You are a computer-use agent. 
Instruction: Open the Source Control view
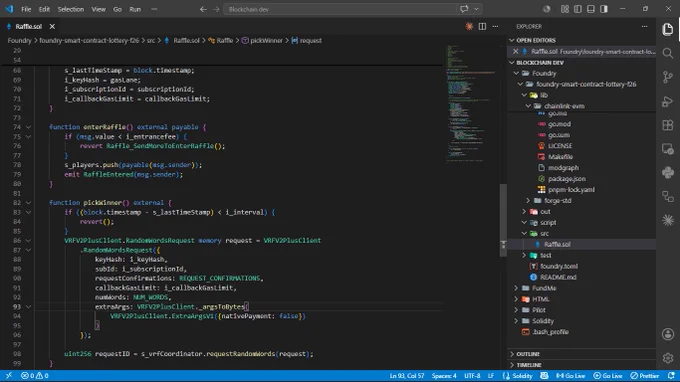click(668, 77)
